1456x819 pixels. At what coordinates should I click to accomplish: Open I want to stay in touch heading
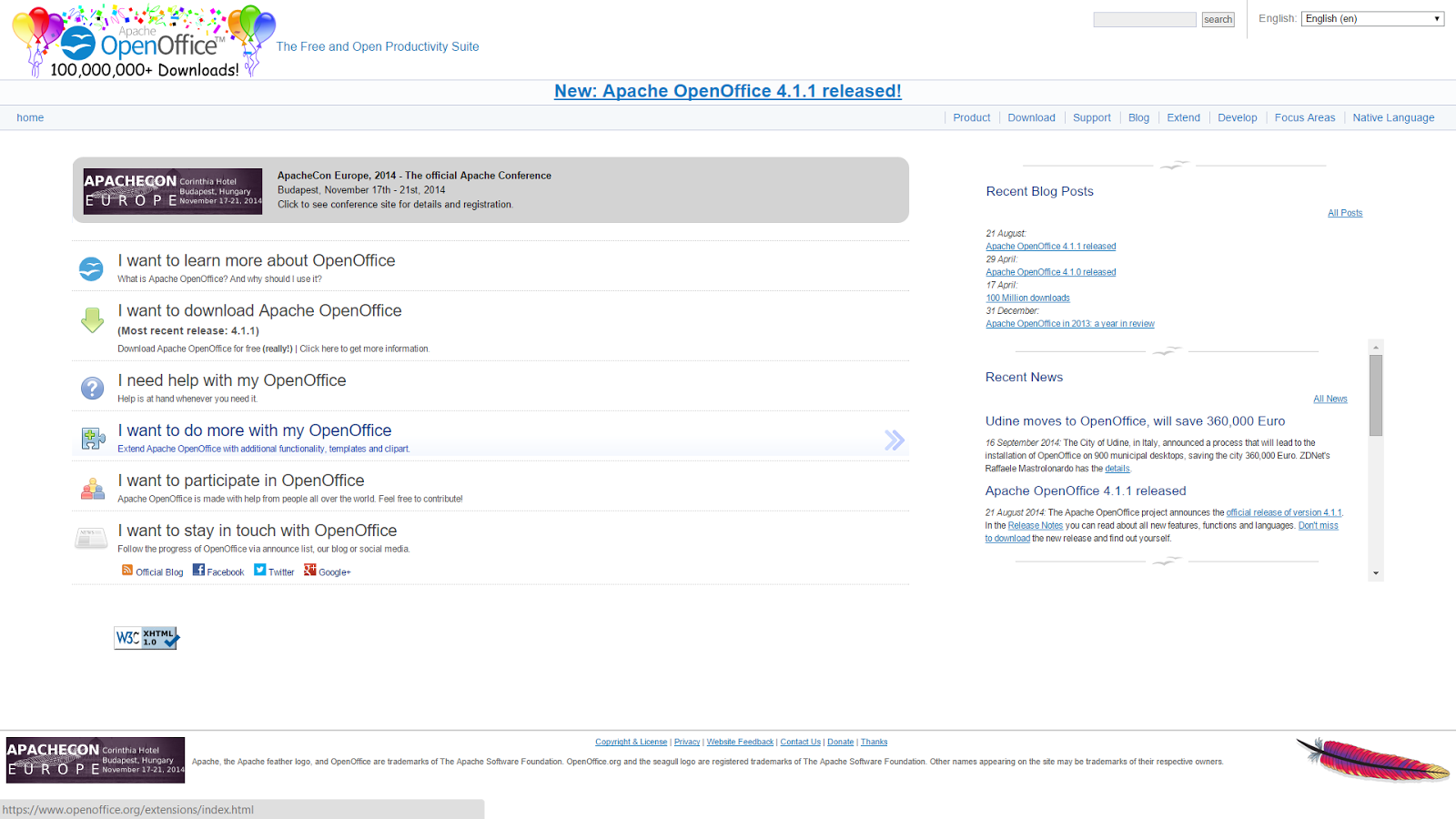[257, 531]
